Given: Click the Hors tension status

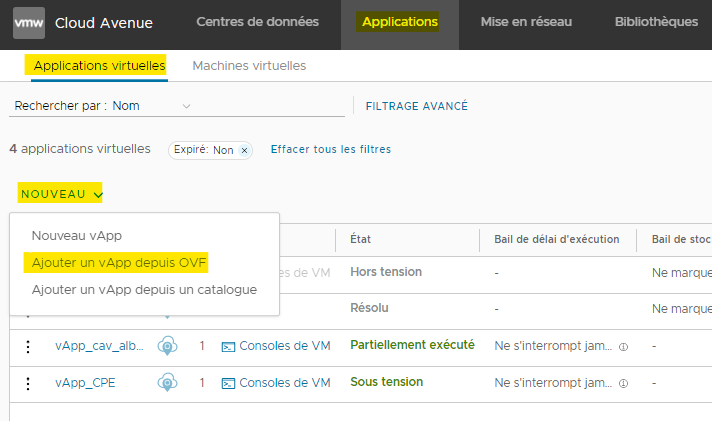Looking at the screenshot, I should (386, 272).
